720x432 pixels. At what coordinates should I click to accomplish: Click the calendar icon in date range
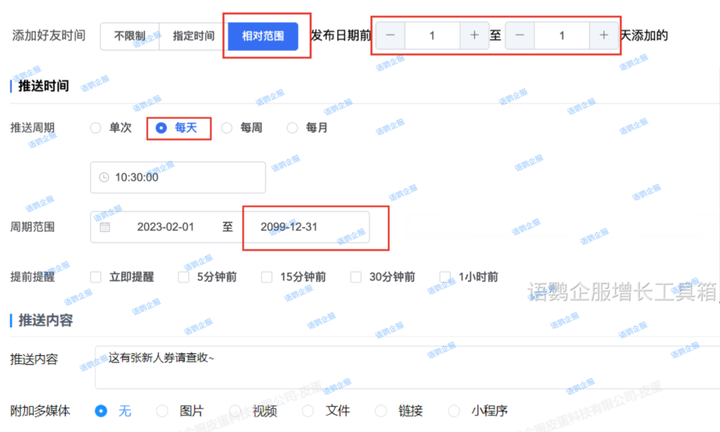[105, 227]
